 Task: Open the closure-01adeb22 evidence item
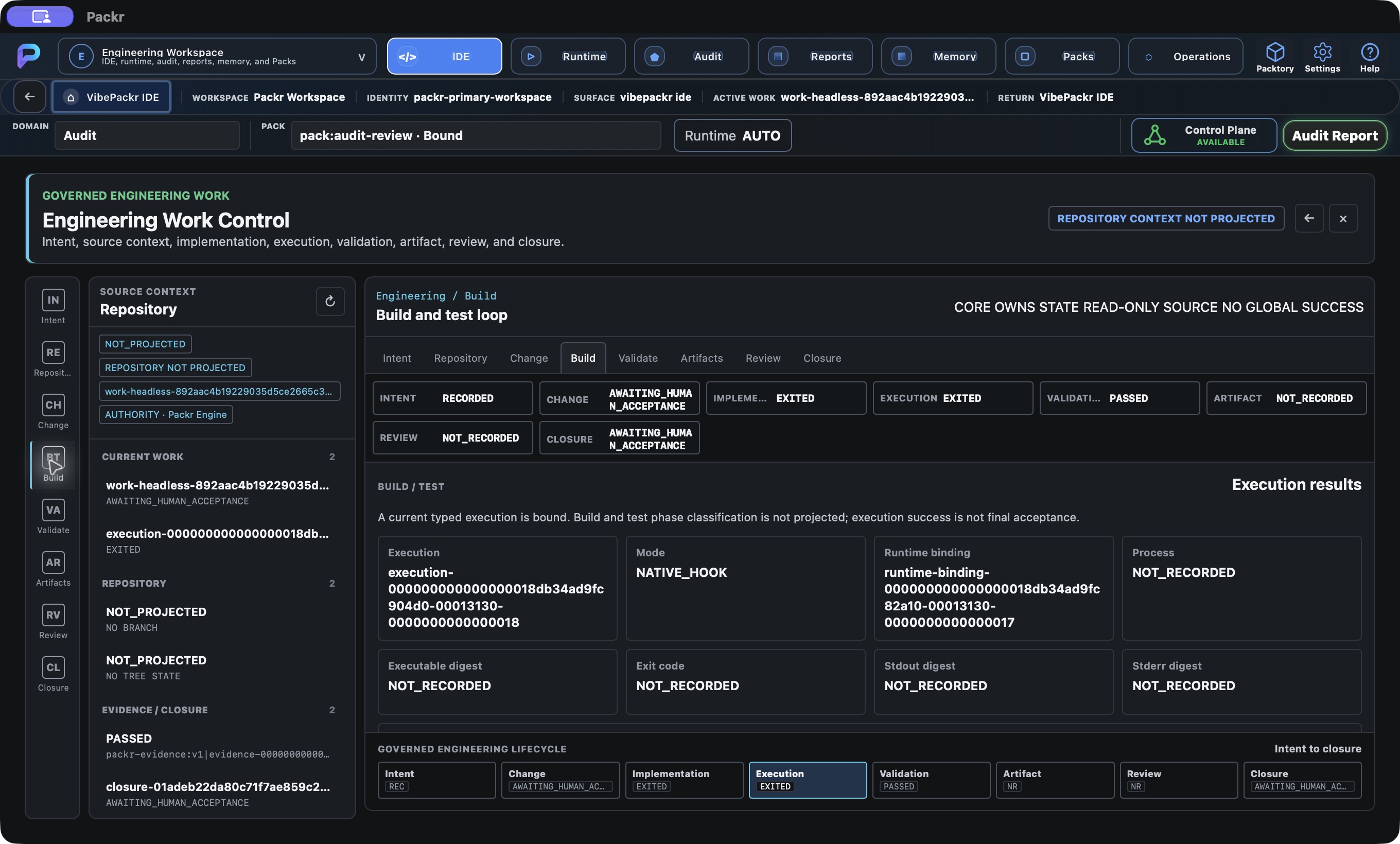click(218, 794)
